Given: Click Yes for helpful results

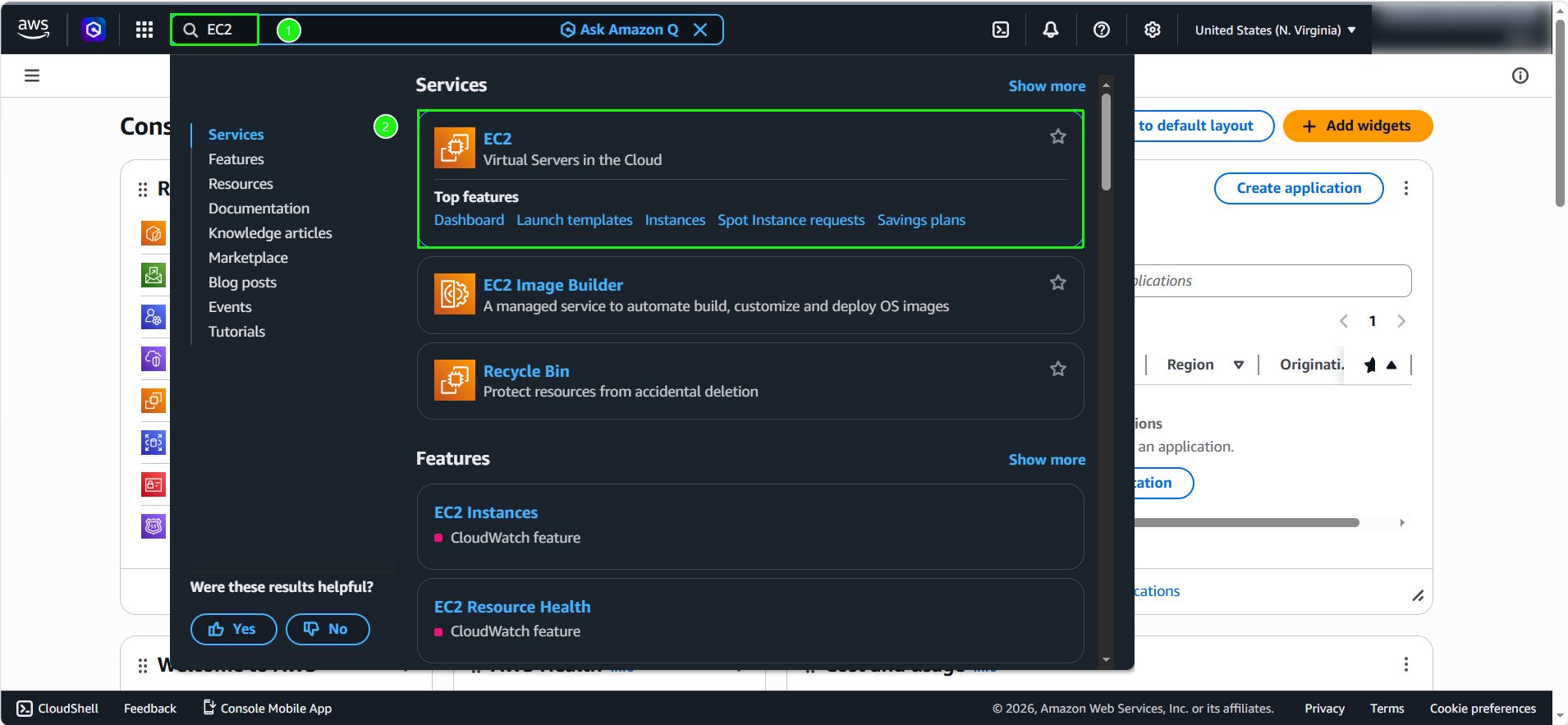Looking at the screenshot, I should (233, 629).
